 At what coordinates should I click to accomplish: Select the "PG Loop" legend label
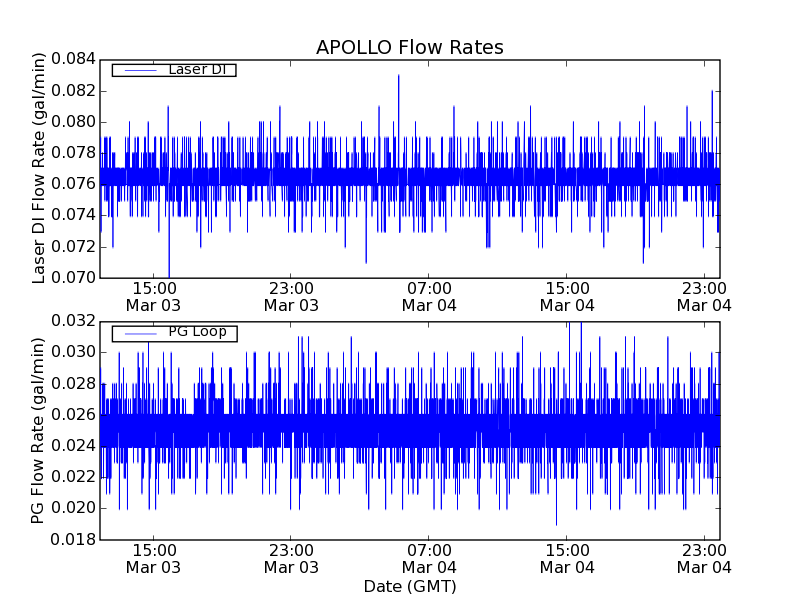(x=197, y=332)
